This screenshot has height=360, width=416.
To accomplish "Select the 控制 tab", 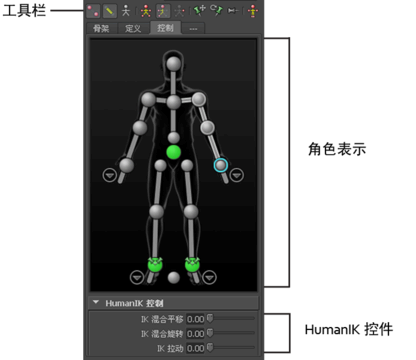I will [x=166, y=28].
